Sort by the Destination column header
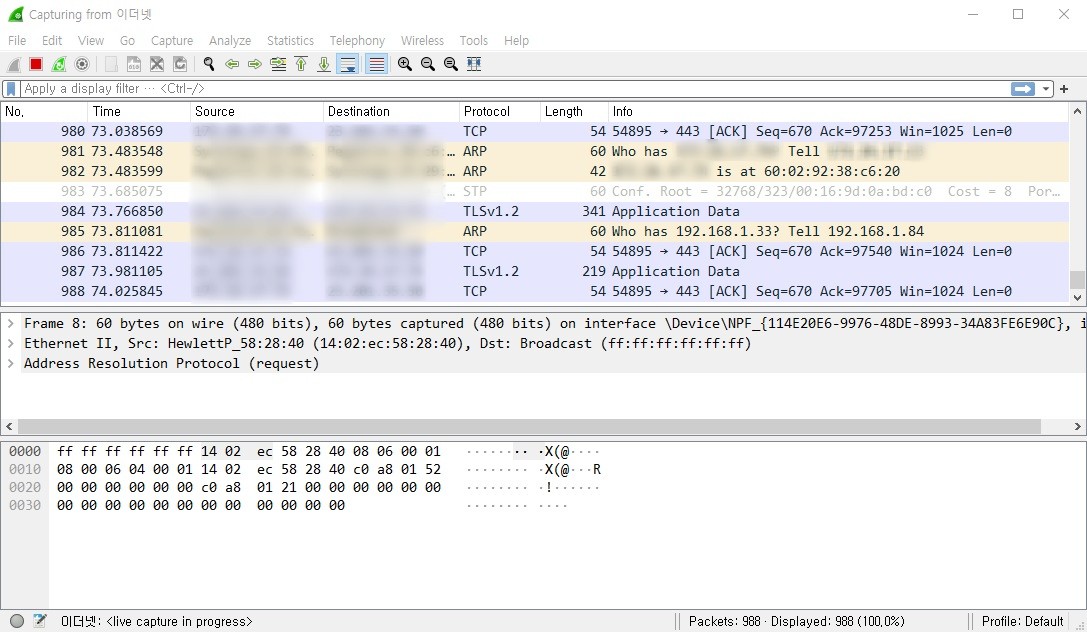This screenshot has width=1087, height=632. [x=391, y=112]
